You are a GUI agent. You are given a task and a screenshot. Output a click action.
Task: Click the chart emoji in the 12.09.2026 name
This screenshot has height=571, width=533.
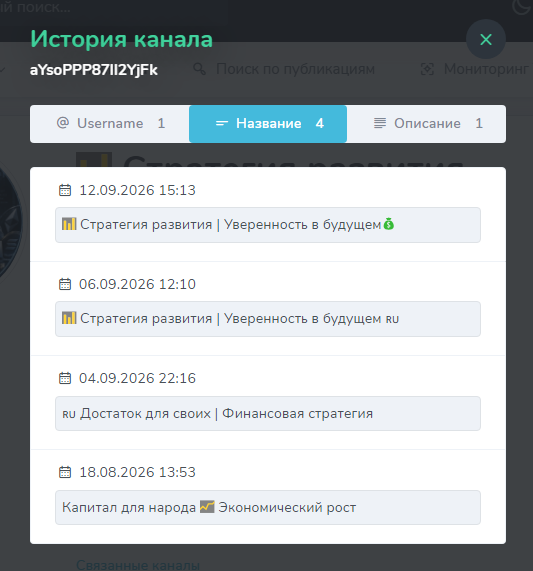tap(69, 224)
